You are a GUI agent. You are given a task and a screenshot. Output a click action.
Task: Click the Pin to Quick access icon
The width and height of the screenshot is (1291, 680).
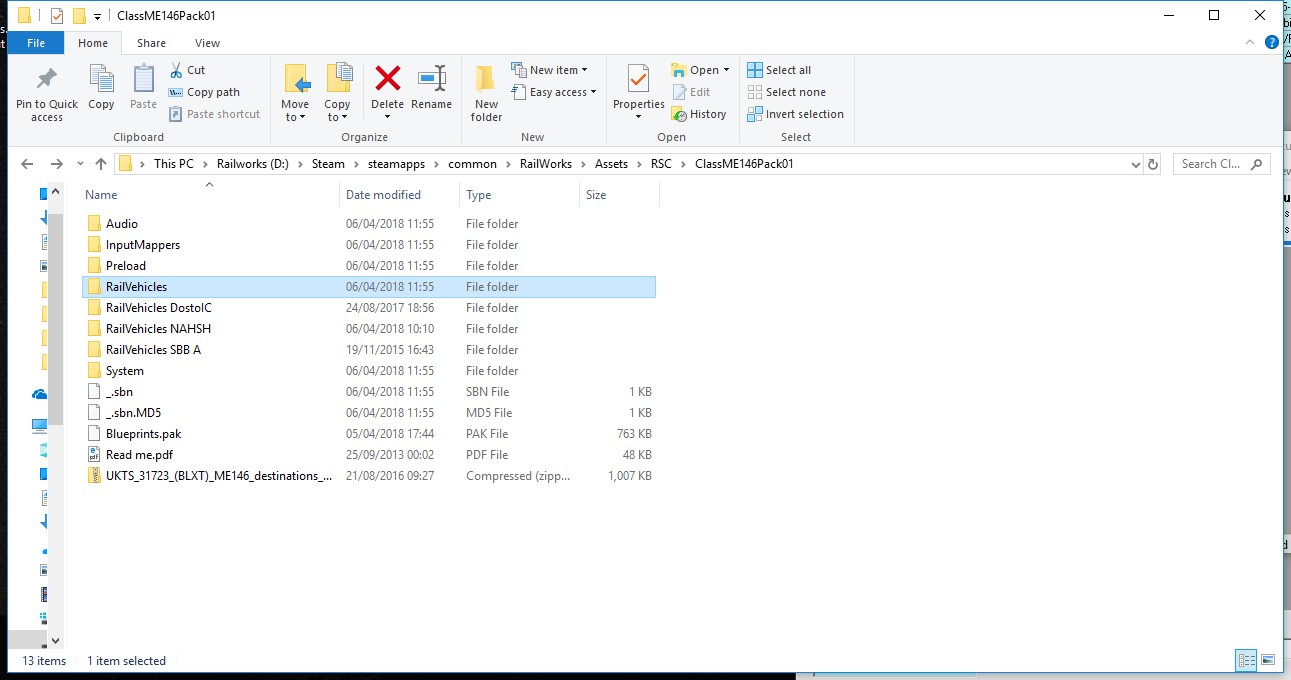pyautogui.click(x=46, y=79)
